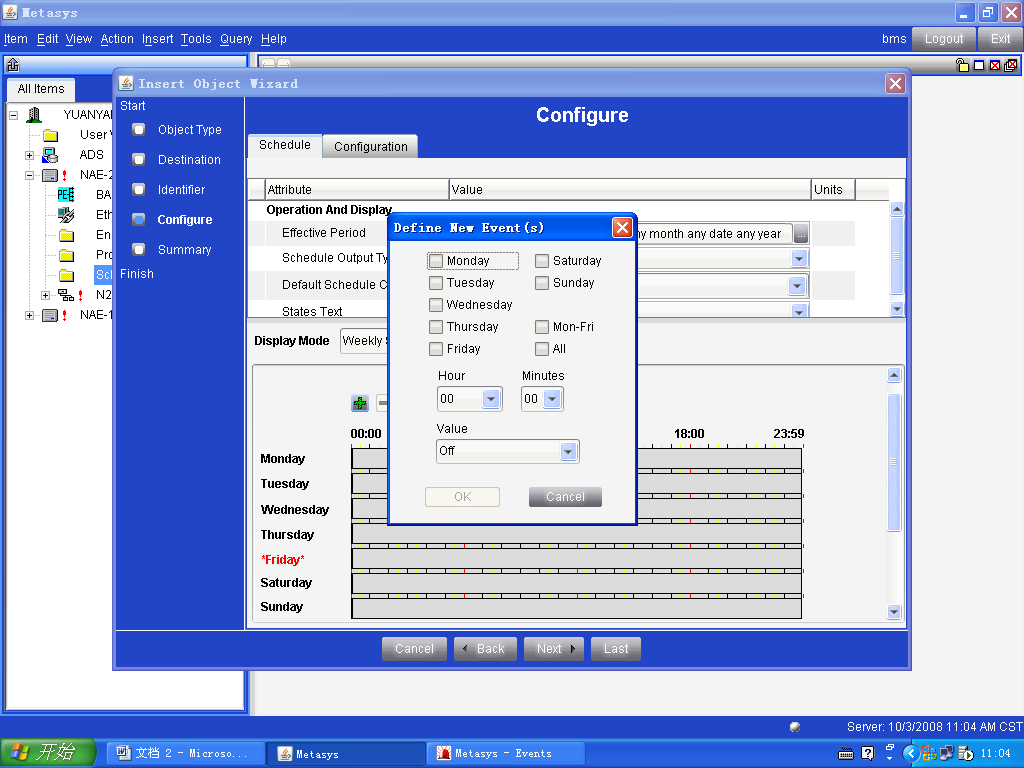Click the navigation tree up-arrow icon
Image resolution: width=1024 pixels, height=768 pixels.
13,65
